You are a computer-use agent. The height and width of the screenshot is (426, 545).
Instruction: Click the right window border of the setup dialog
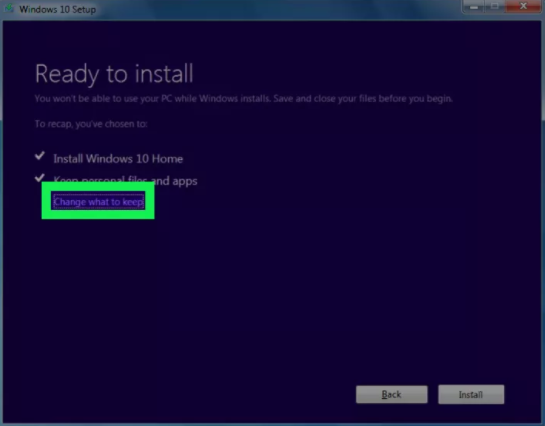click(x=543, y=222)
